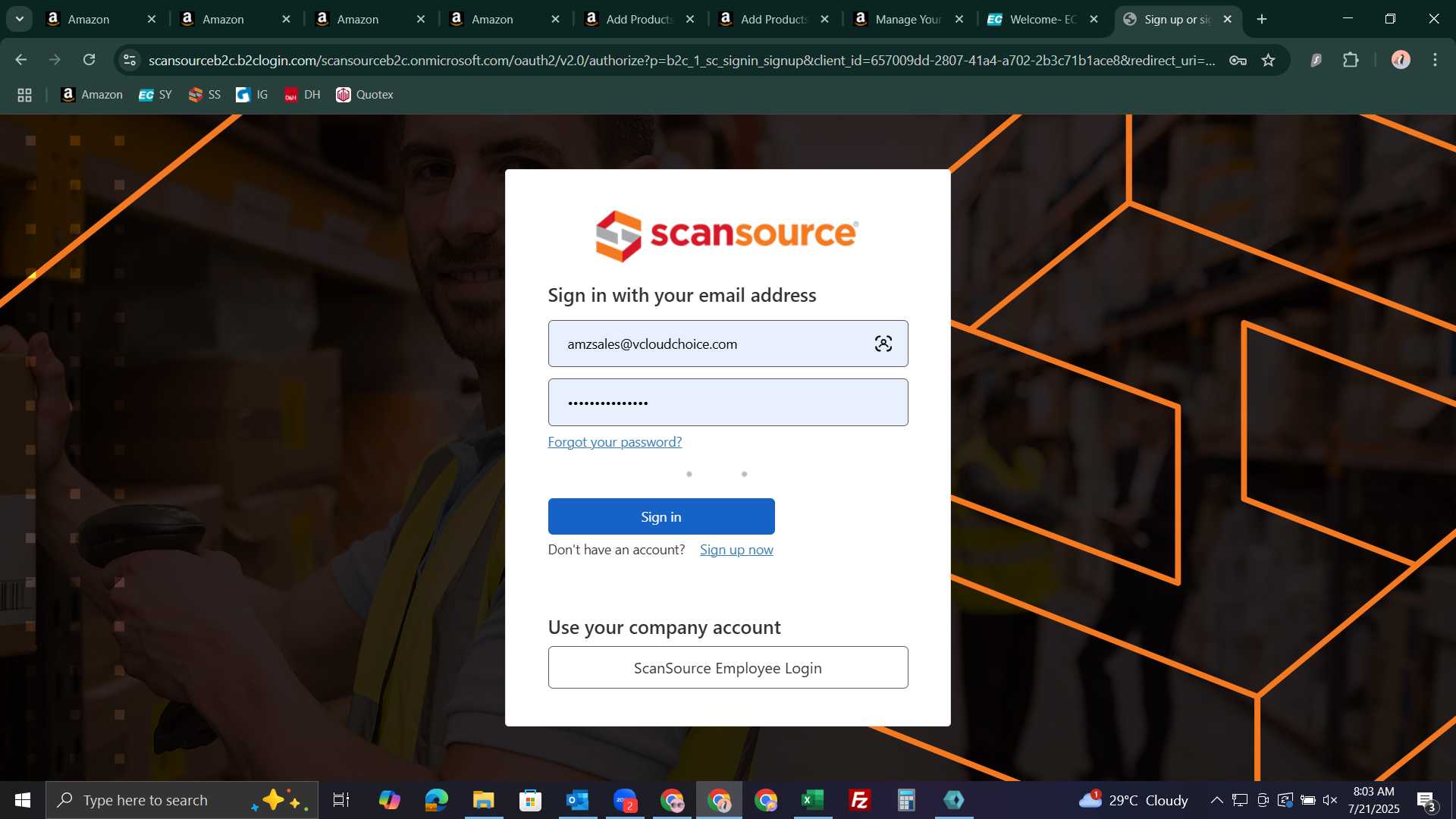Open FileZilla from the taskbar

point(859,800)
